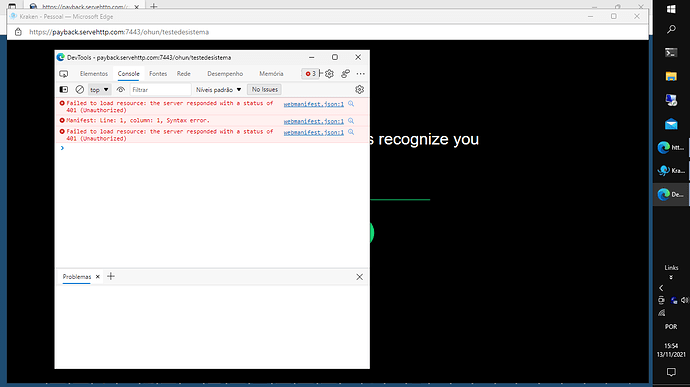The width and height of the screenshot is (690, 387).
Task: Click the network tray icon
Action: pos(661,313)
